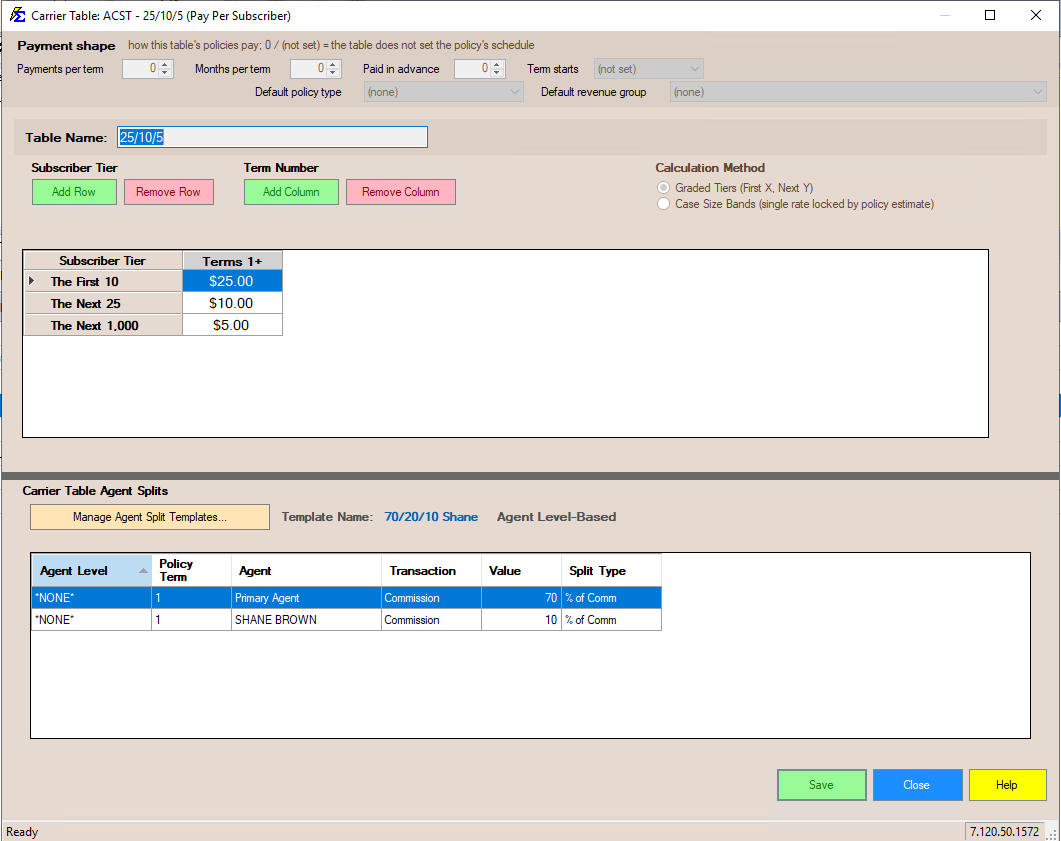Screen dimensions: 1061x841
Task: Increase Payments per term value
Action: (165, 65)
